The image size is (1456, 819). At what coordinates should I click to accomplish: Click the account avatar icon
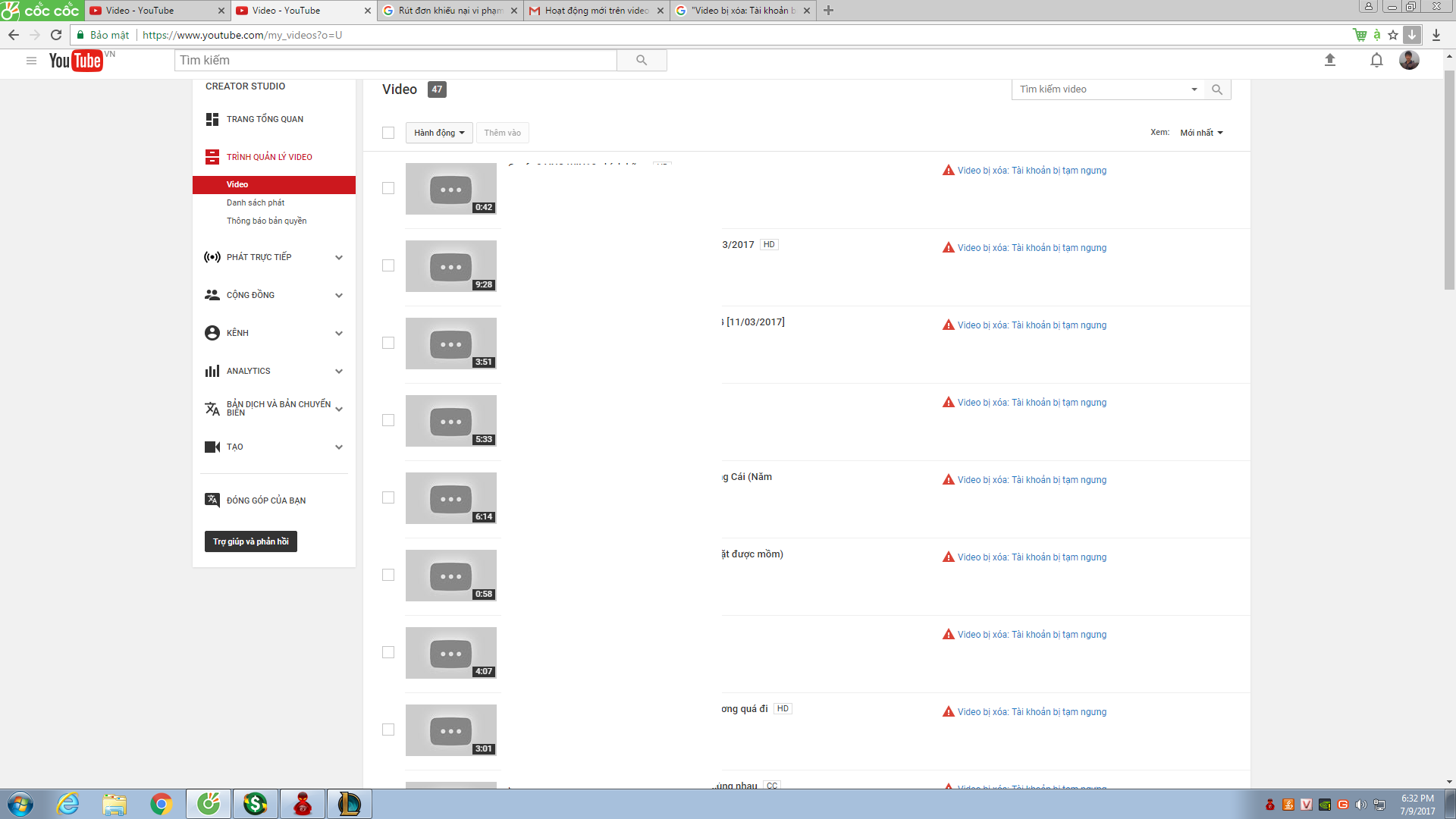pos(1409,60)
